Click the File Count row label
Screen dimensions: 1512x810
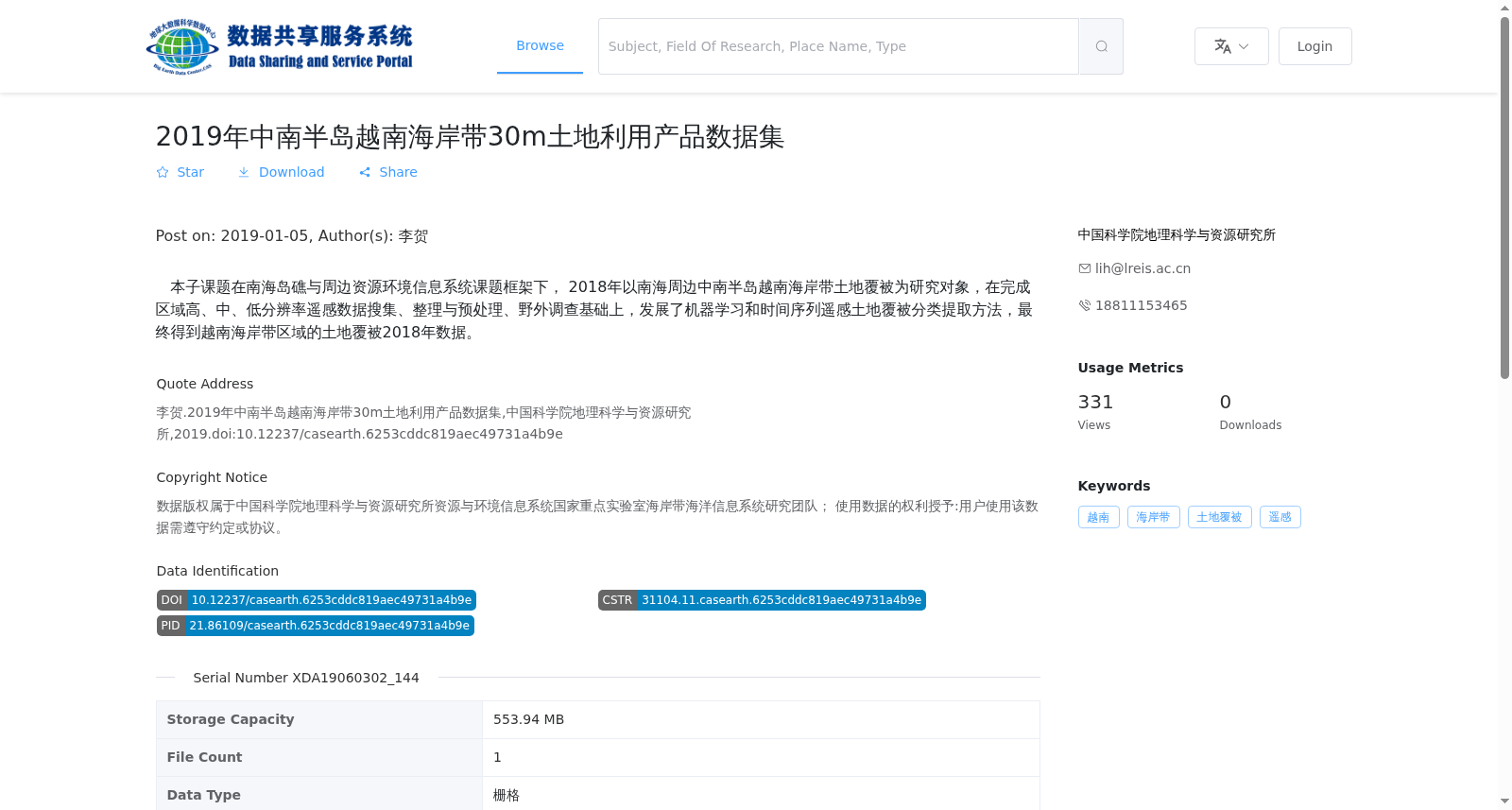pos(204,757)
